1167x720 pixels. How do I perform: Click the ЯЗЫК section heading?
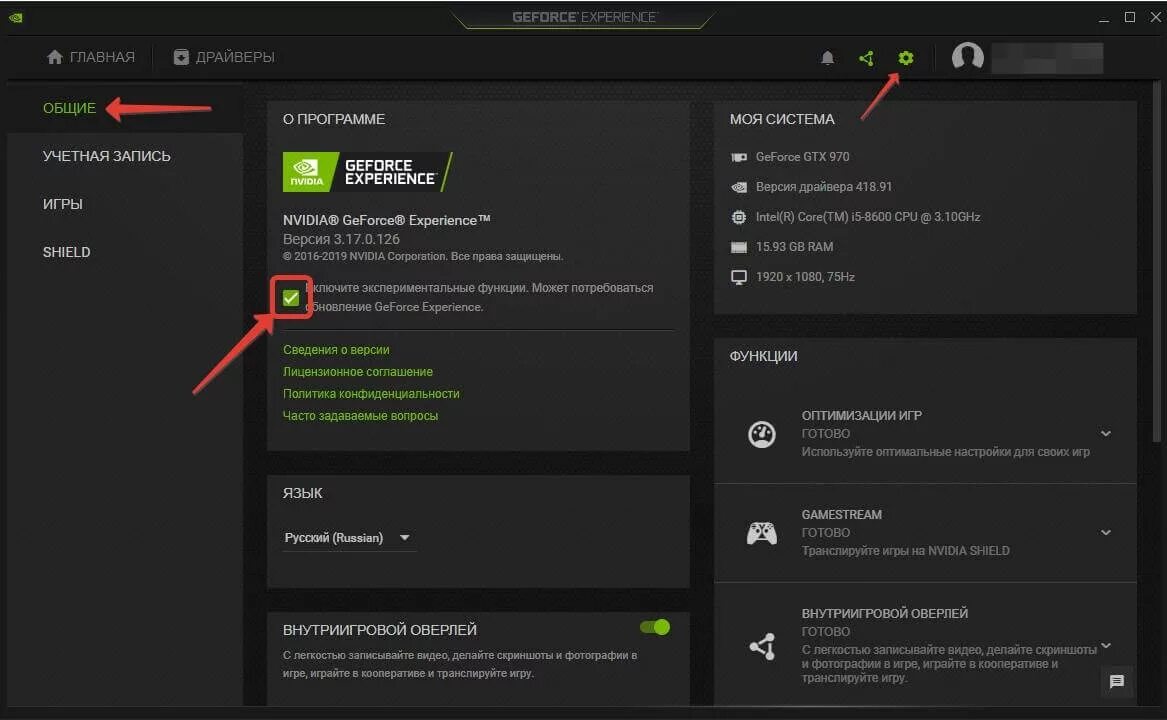302,493
